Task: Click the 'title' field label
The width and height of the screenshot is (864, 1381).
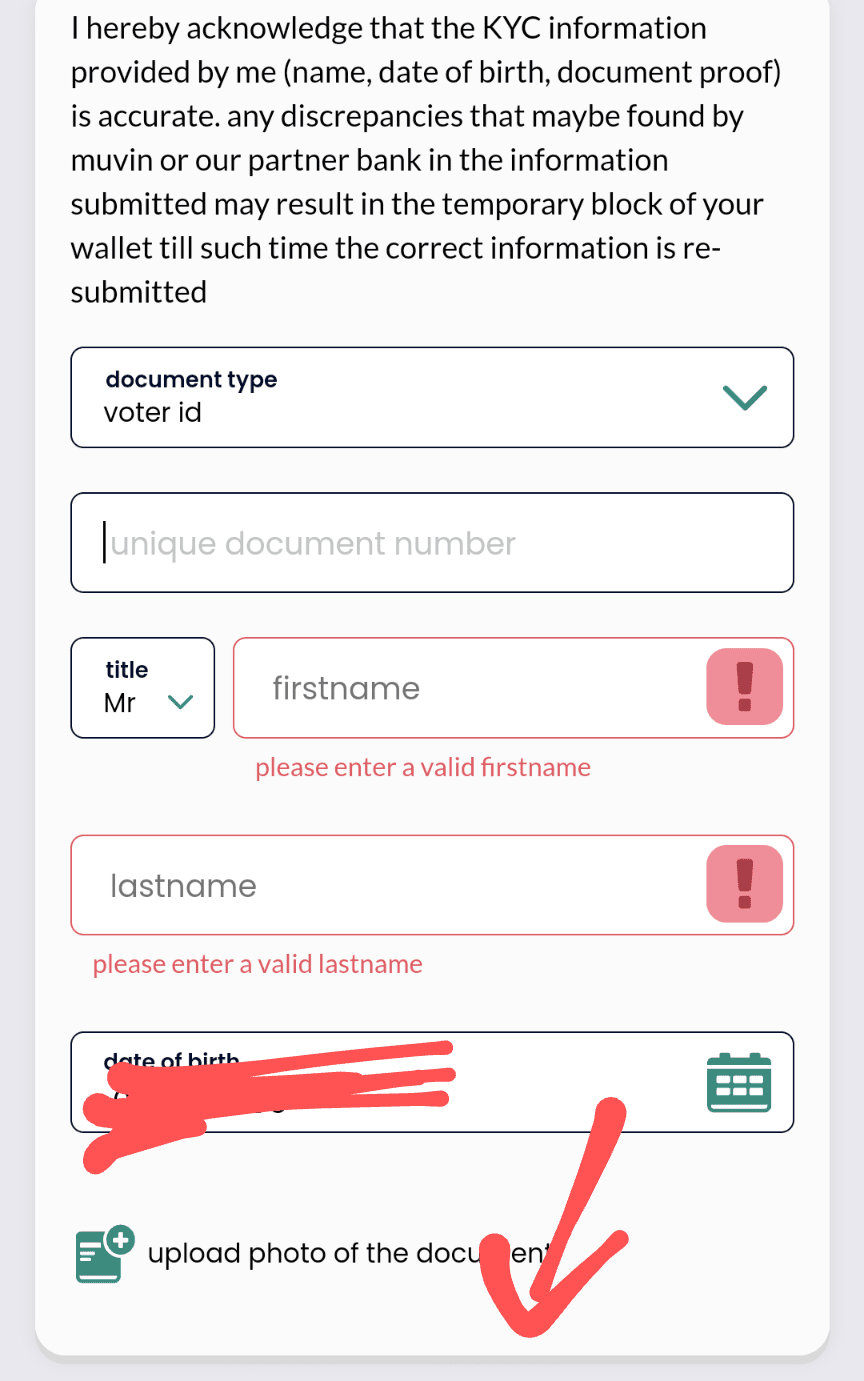Action: click(x=127, y=670)
